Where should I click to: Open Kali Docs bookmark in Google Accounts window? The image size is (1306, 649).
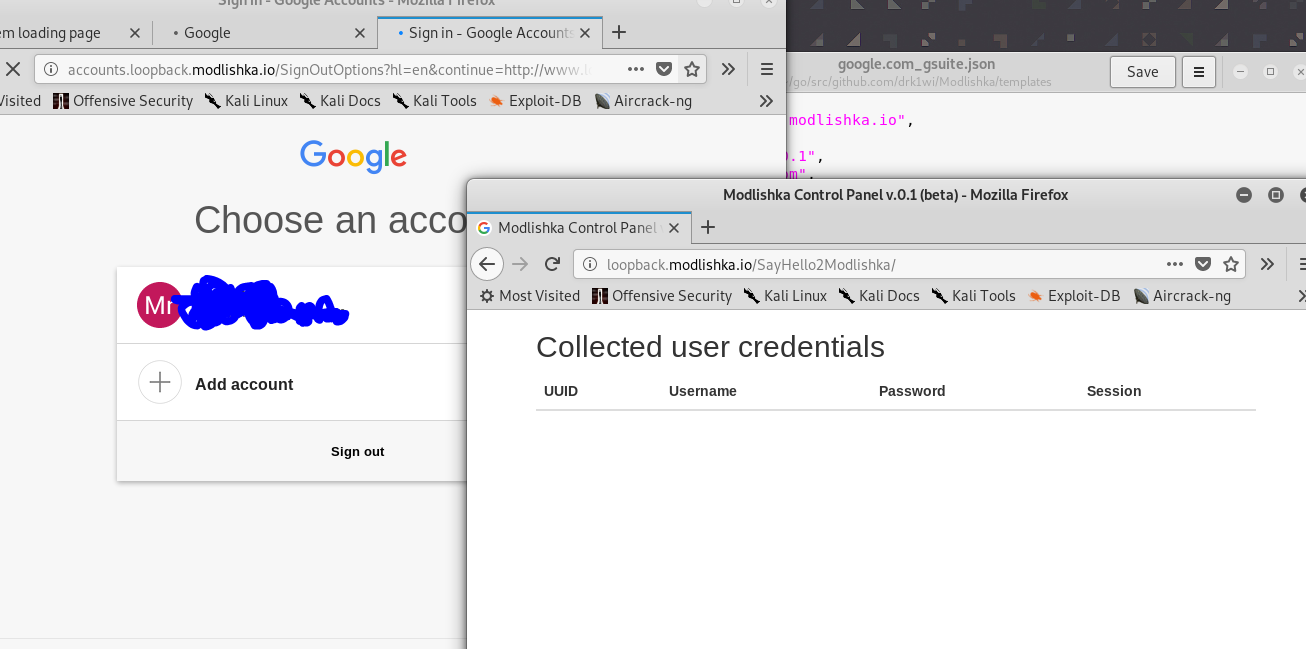pyautogui.click(x=339, y=101)
